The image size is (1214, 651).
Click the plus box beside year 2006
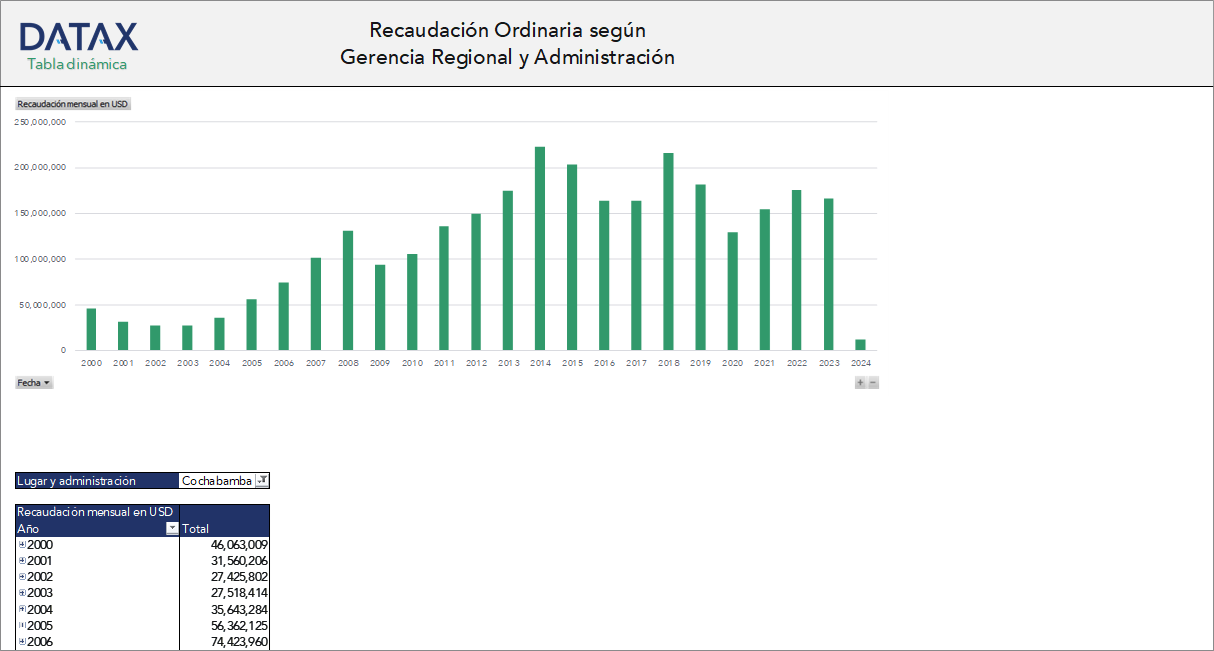(21, 641)
